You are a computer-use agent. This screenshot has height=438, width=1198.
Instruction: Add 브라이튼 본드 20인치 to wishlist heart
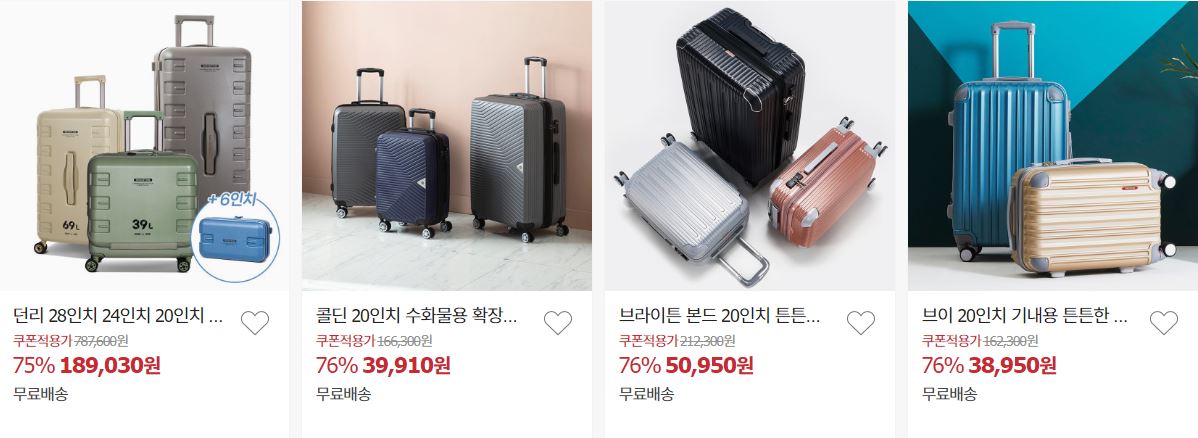[860, 323]
